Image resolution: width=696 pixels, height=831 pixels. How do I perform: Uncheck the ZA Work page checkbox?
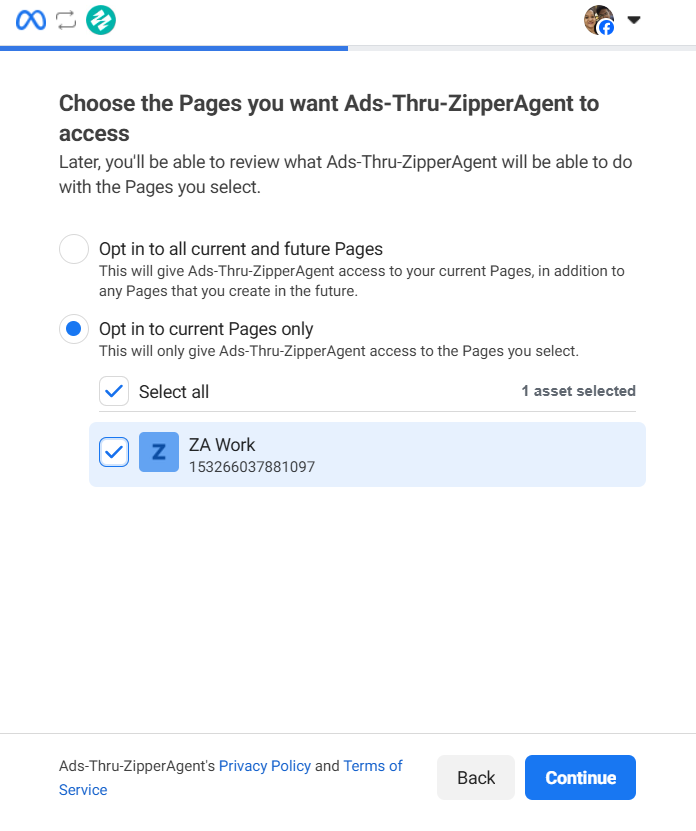tap(114, 452)
